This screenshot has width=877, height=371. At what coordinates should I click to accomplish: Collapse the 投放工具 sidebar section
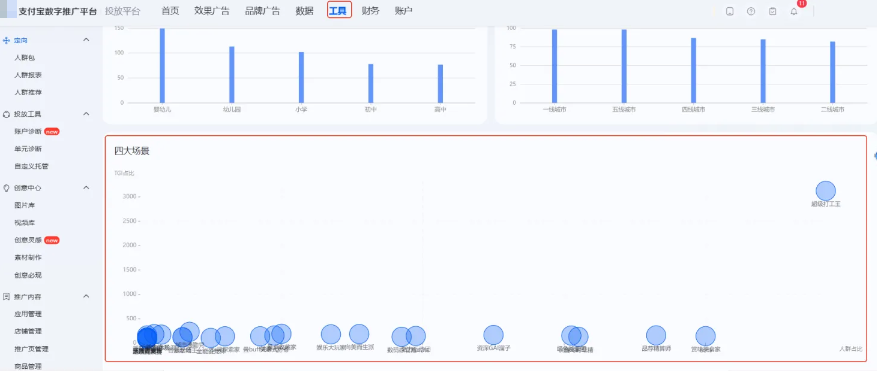point(86,114)
